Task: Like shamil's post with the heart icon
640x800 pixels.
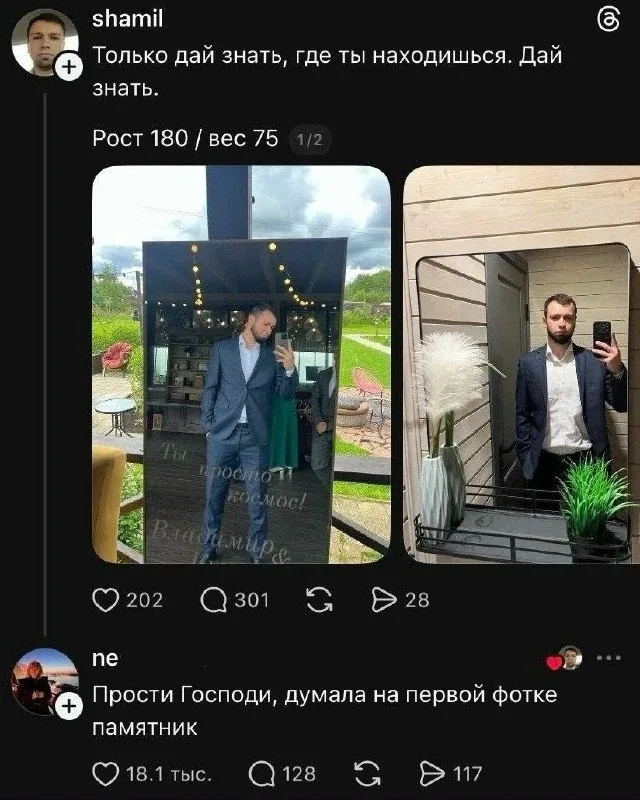Action: [x=105, y=599]
